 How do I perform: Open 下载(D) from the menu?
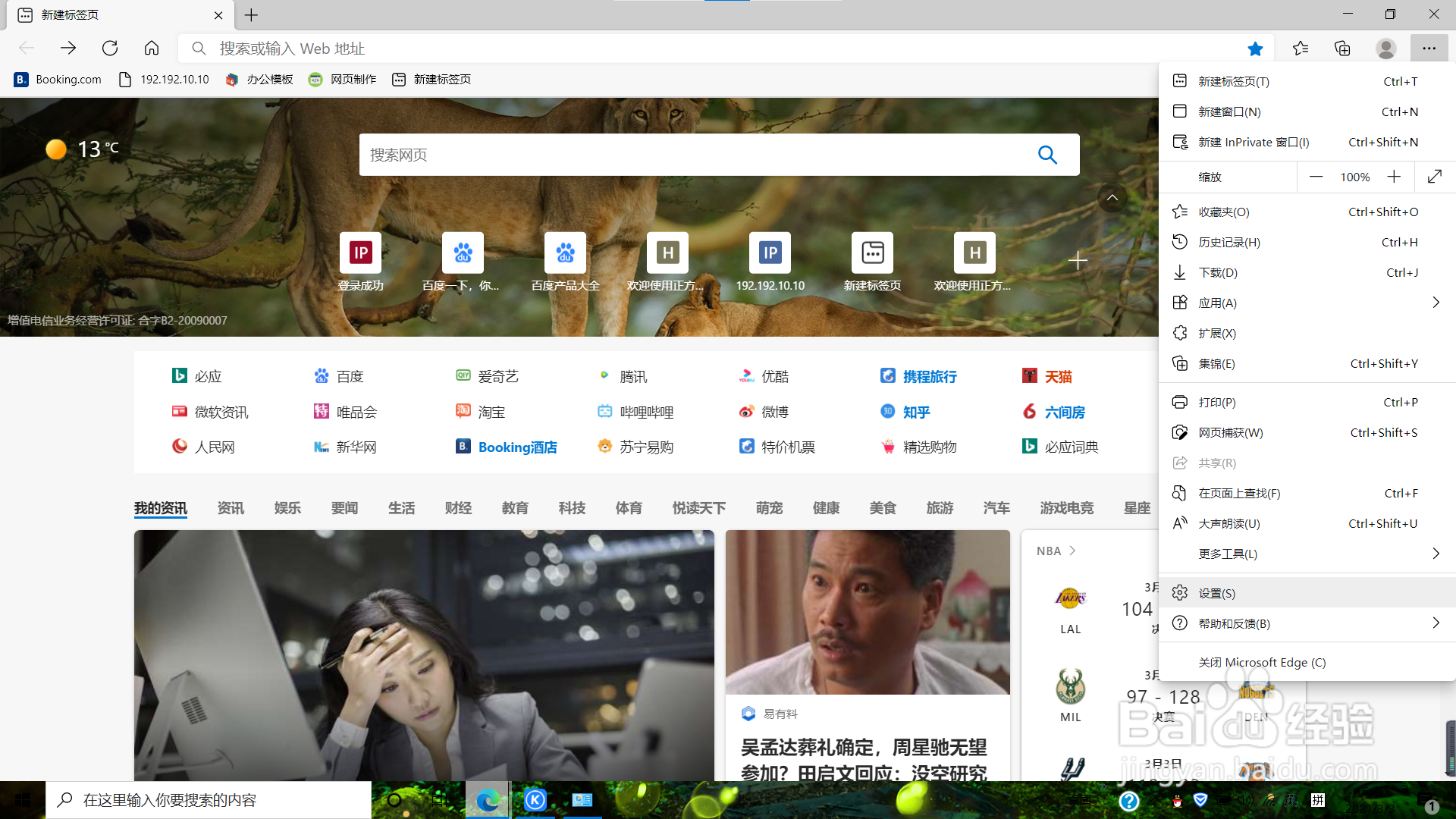point(1307,272)
